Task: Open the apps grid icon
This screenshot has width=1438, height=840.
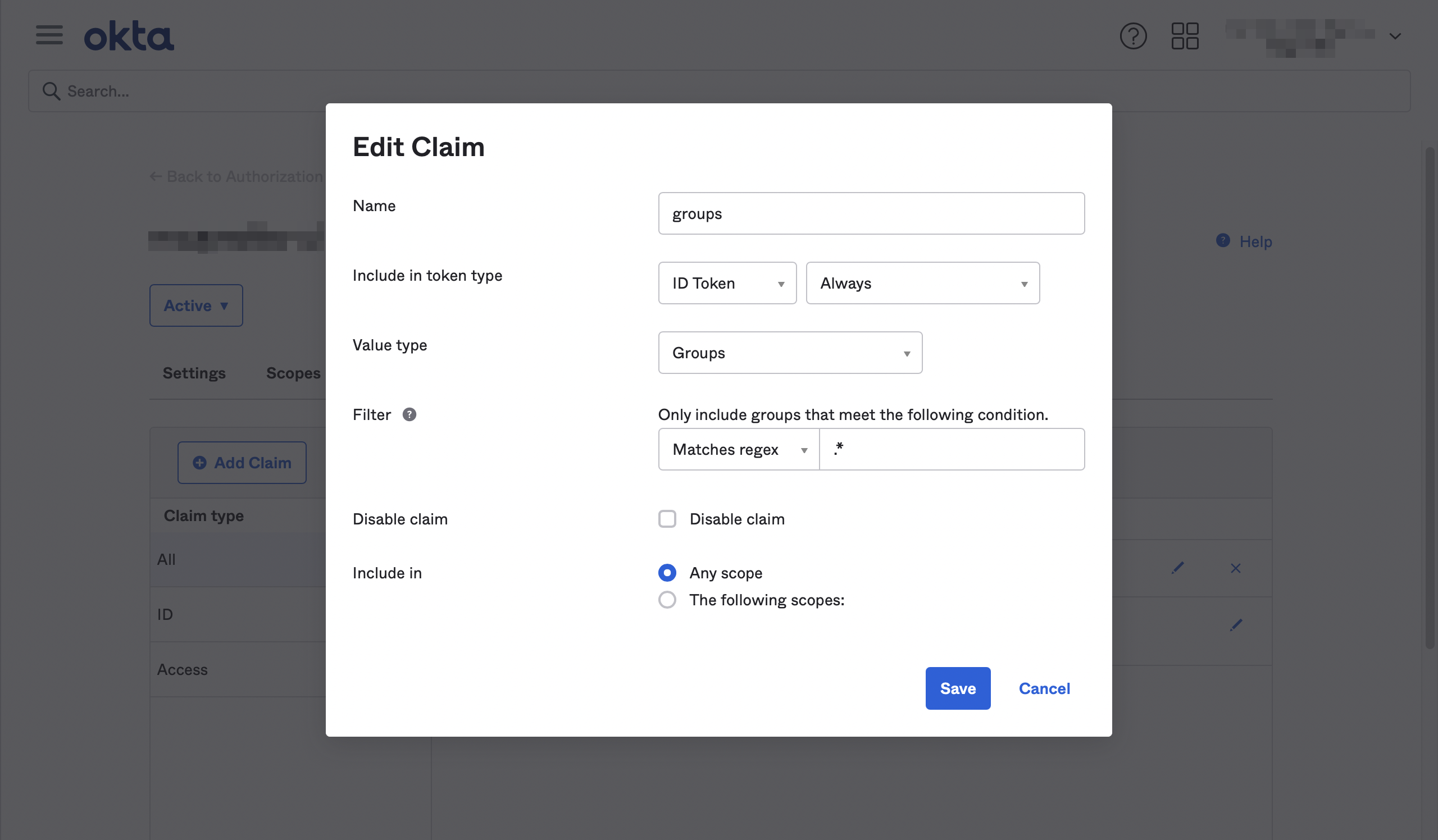Action: [1185, 36]
